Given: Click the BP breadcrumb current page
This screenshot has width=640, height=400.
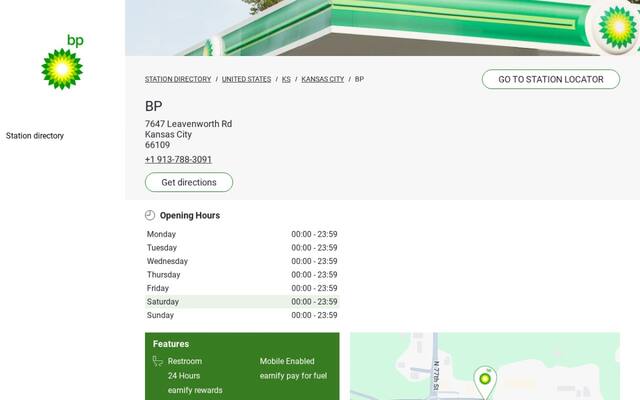Looking at the screenshot, I should 359,79.
